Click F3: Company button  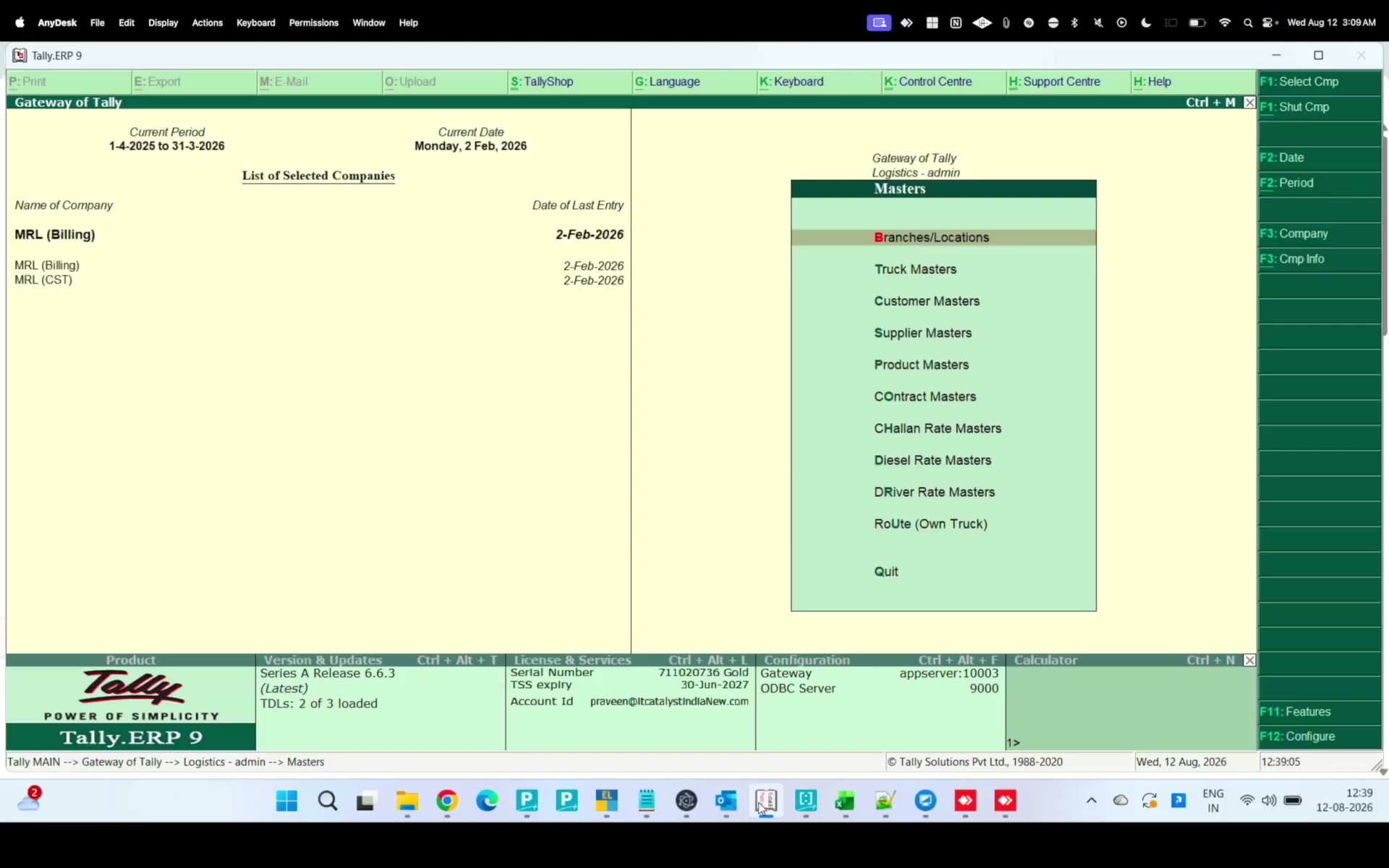pyautogui.click(x=1320, y=234)
